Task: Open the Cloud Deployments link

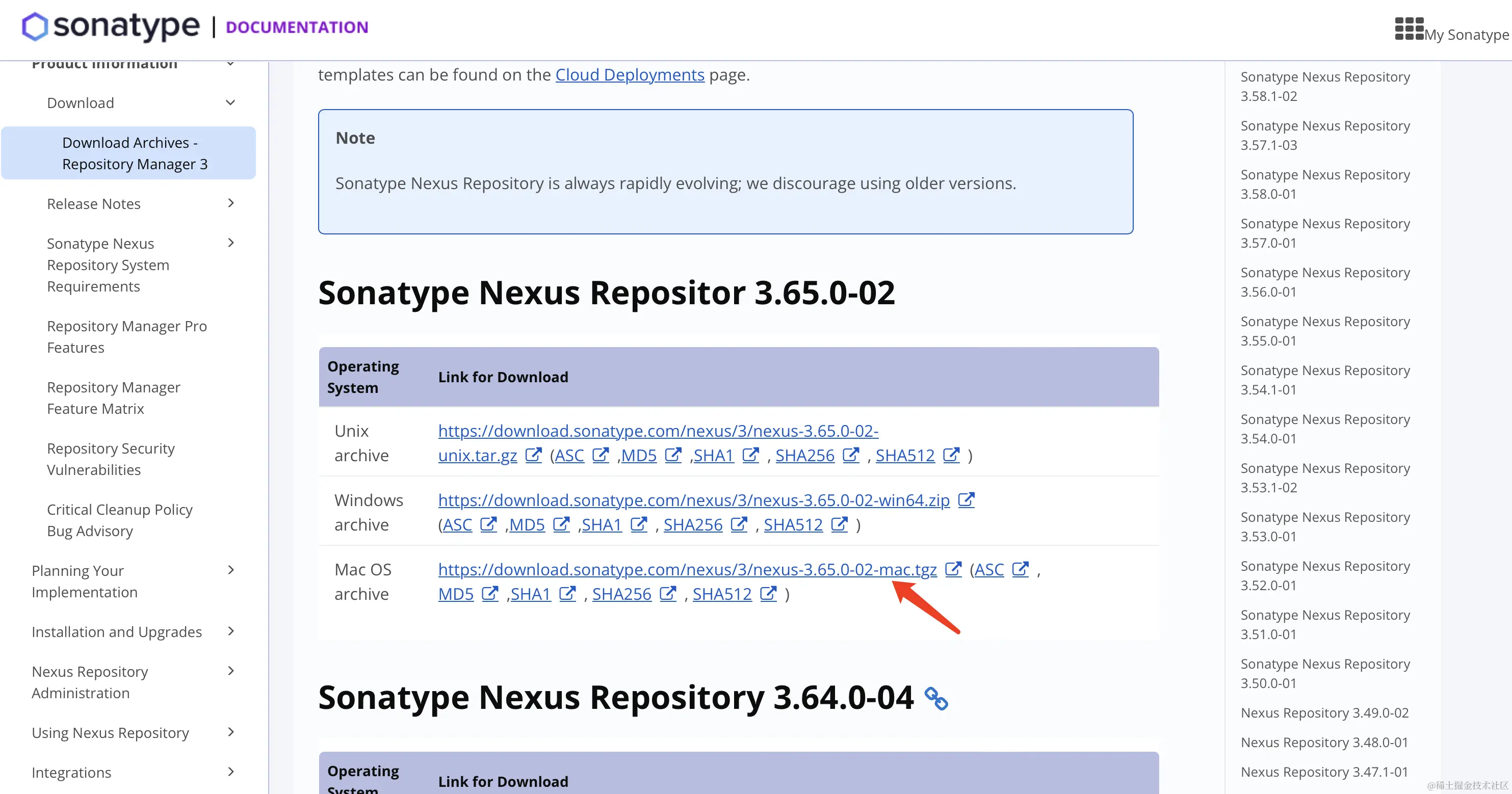Action: point(629,75)
